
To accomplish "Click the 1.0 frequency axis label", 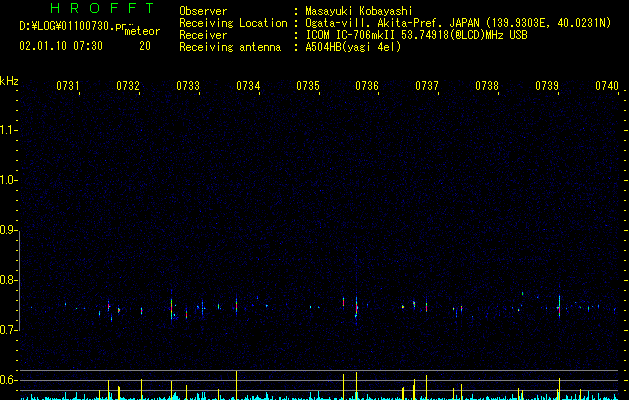I will 8,180.
